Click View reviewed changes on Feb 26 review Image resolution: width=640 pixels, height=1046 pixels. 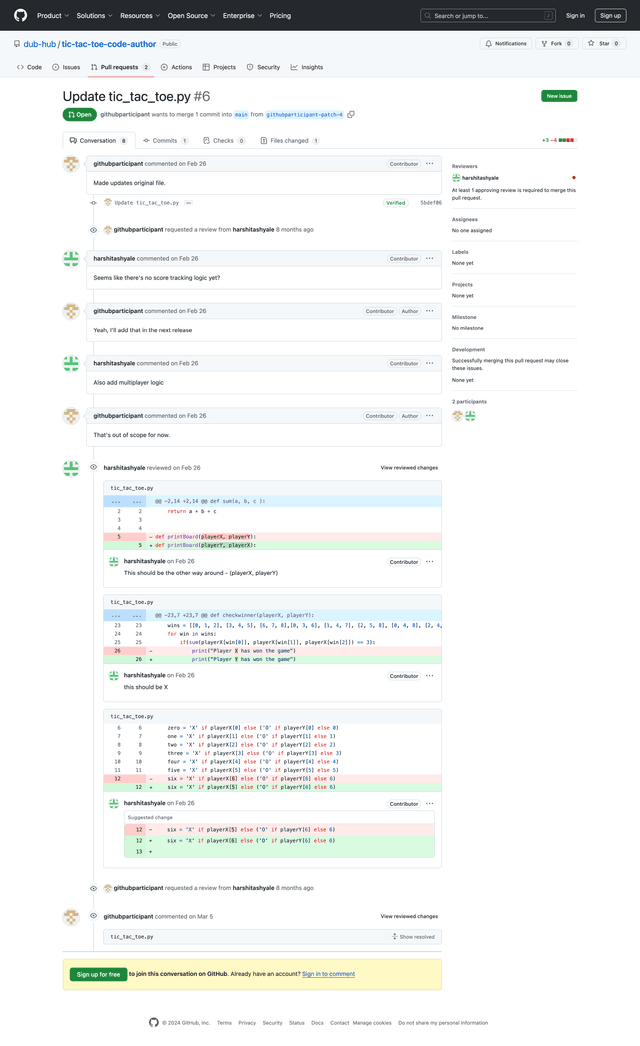pyautogui.click(x=409, y=468)
